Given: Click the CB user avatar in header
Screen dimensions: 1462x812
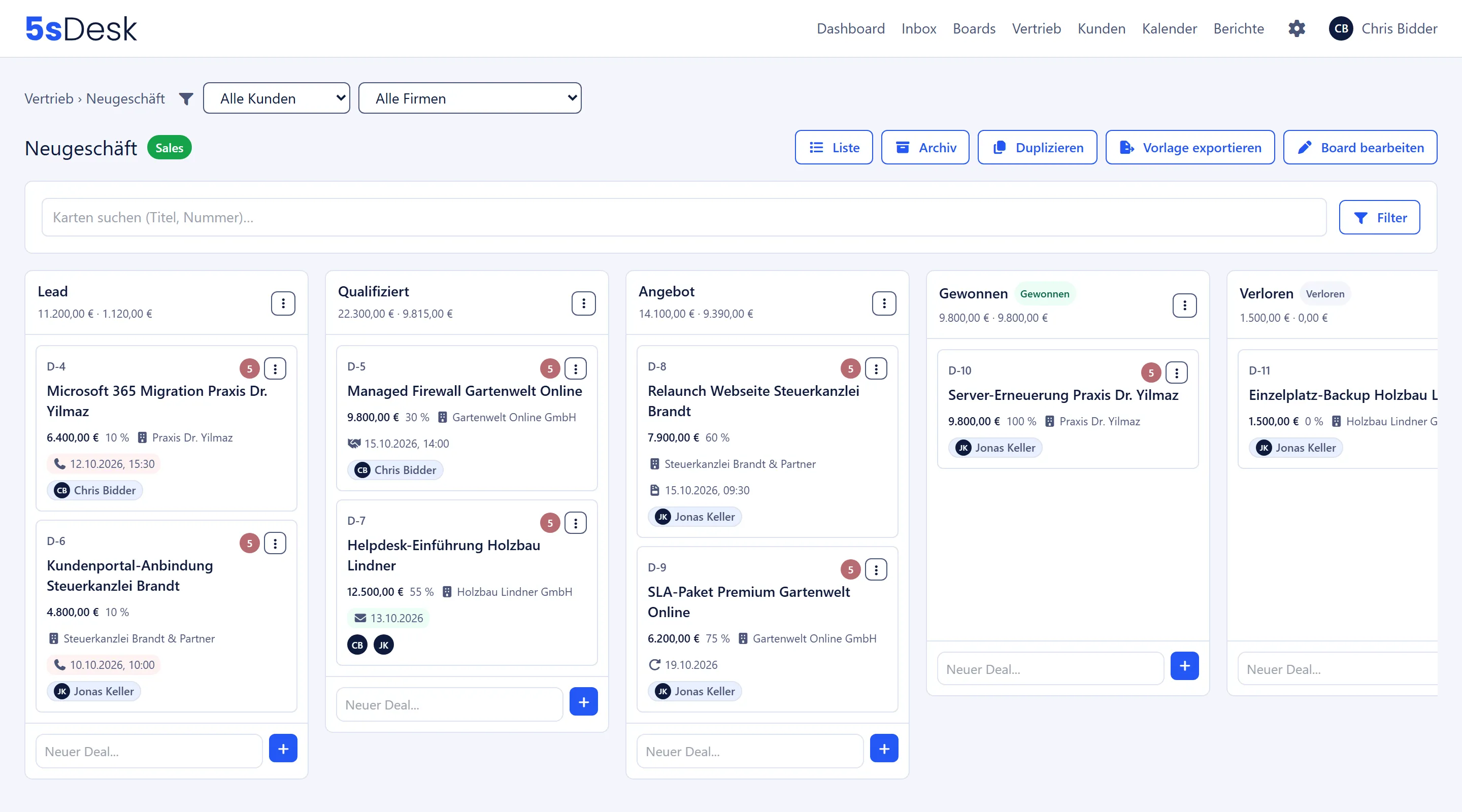Looking at the screenshot, I should [1341, 28].
